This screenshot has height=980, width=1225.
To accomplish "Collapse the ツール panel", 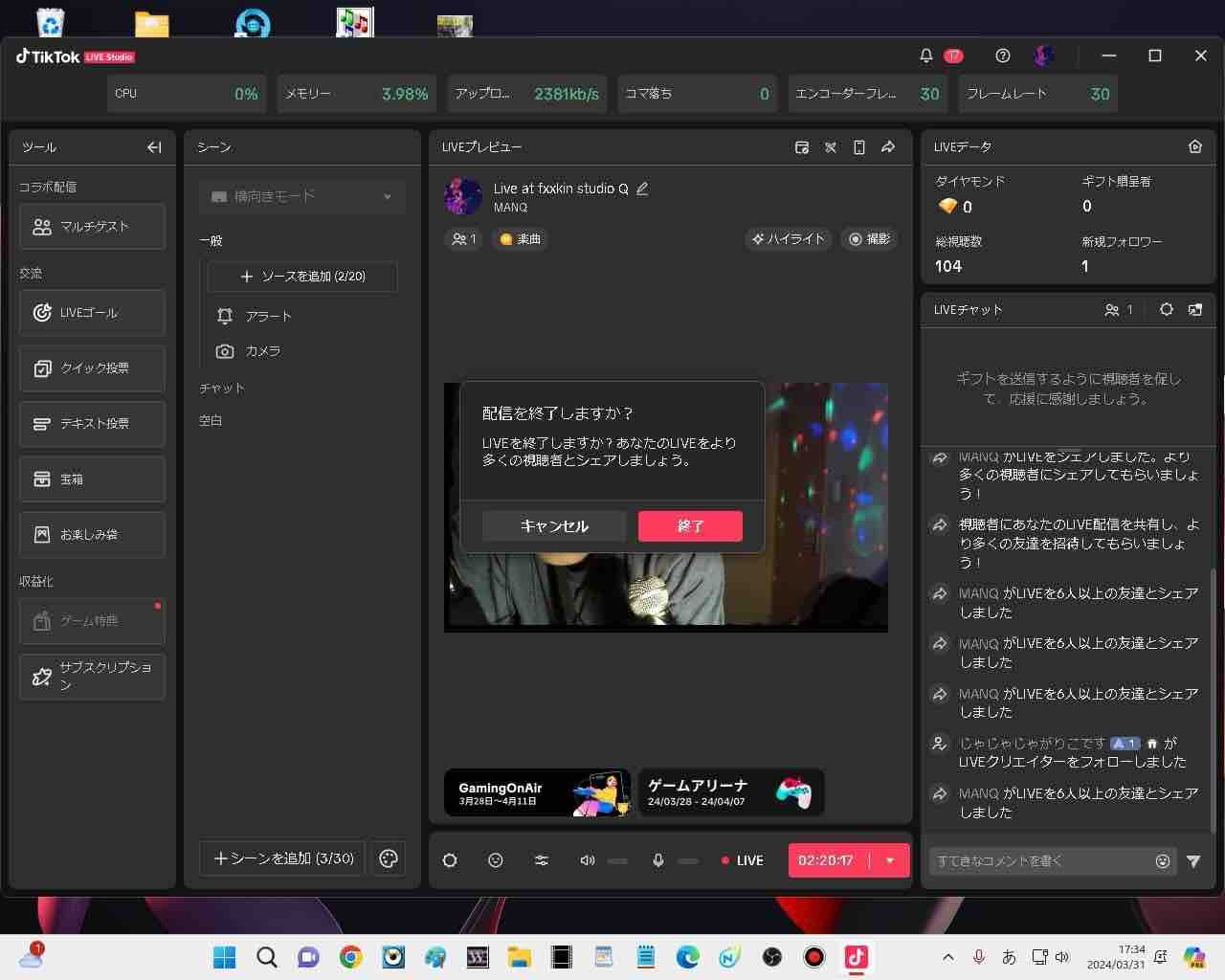I will tap(154, 147).
